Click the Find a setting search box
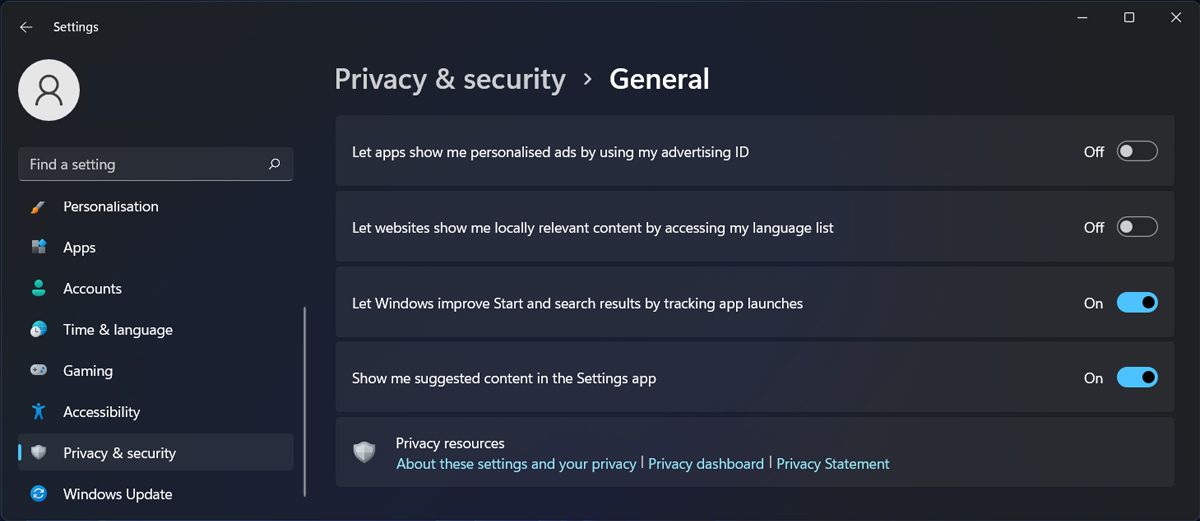The image size is (1200, 521). point(140,164)
